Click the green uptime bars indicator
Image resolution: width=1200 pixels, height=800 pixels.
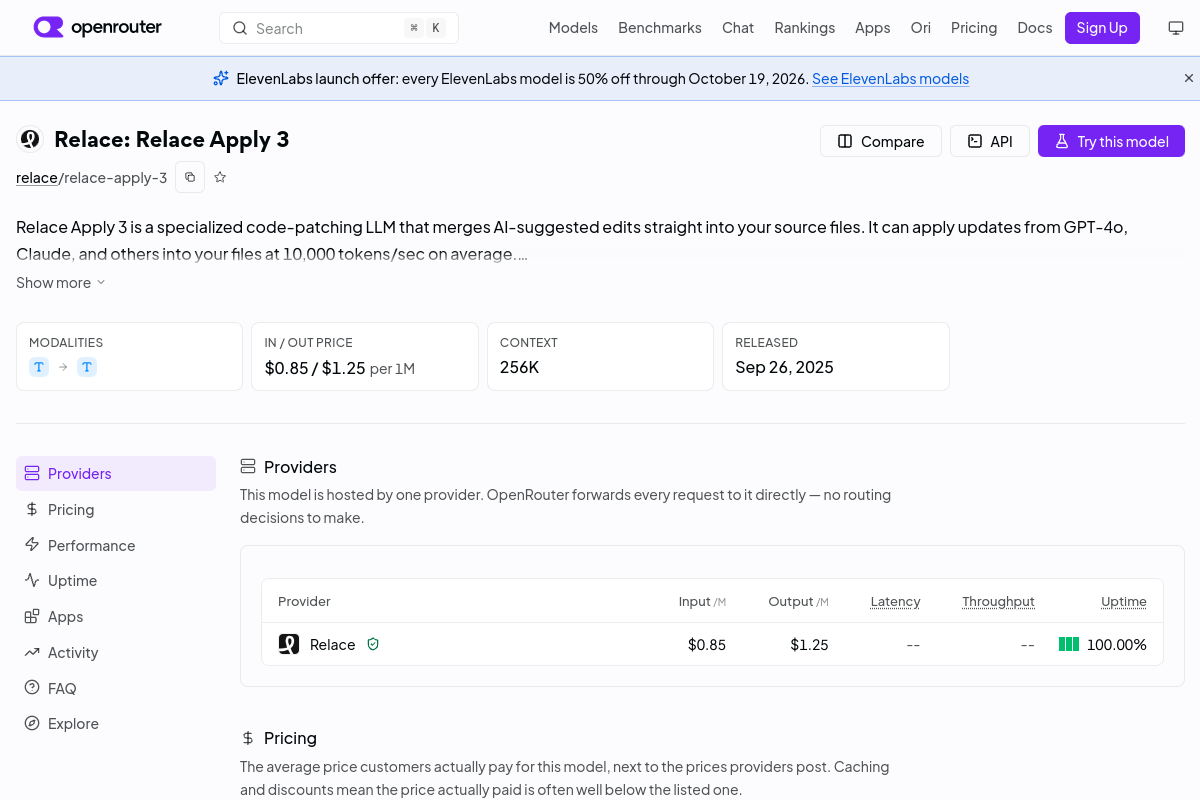tap(1069, 644)
